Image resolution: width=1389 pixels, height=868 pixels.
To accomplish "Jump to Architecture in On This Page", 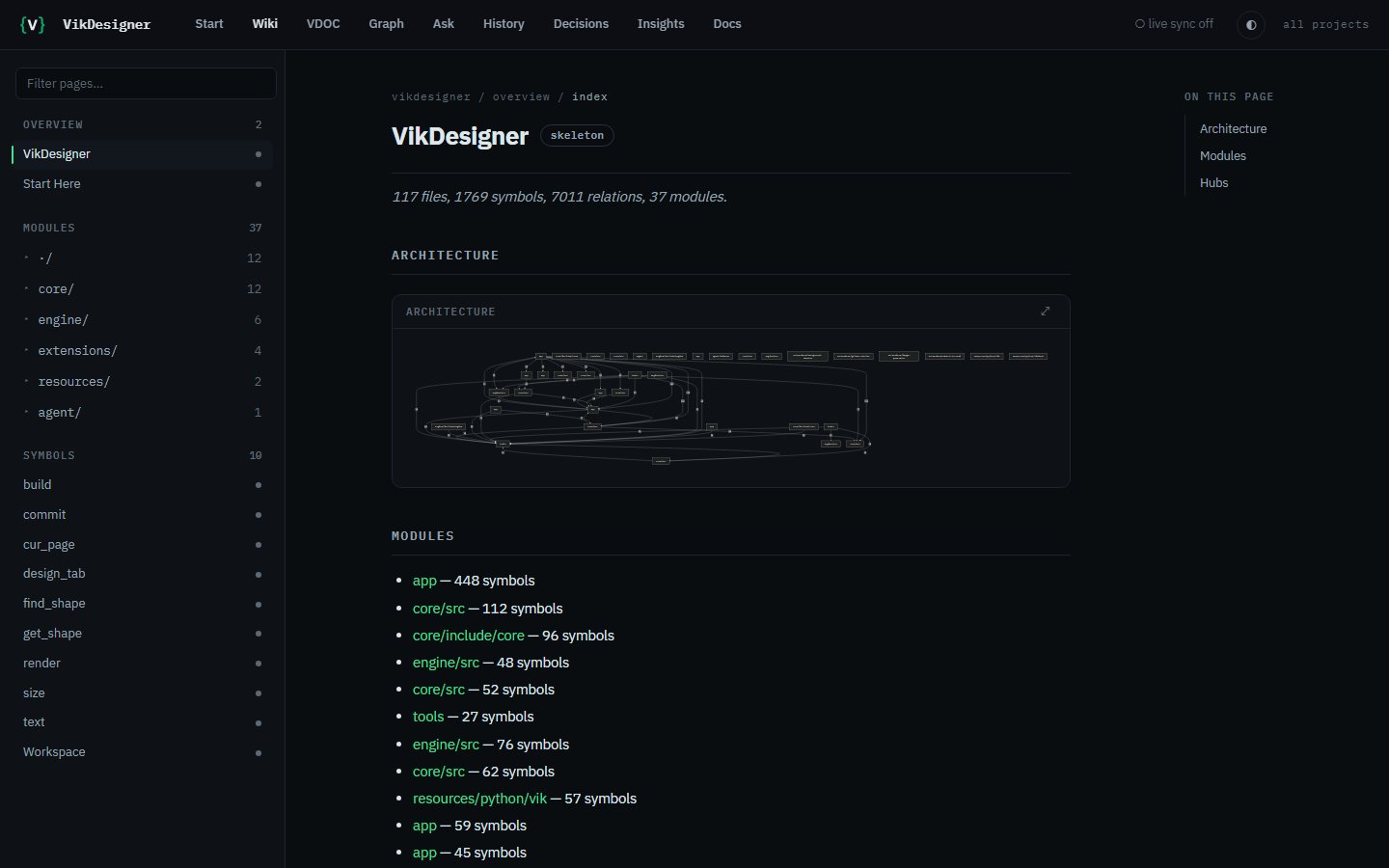I will click(x=1233, y=128).
